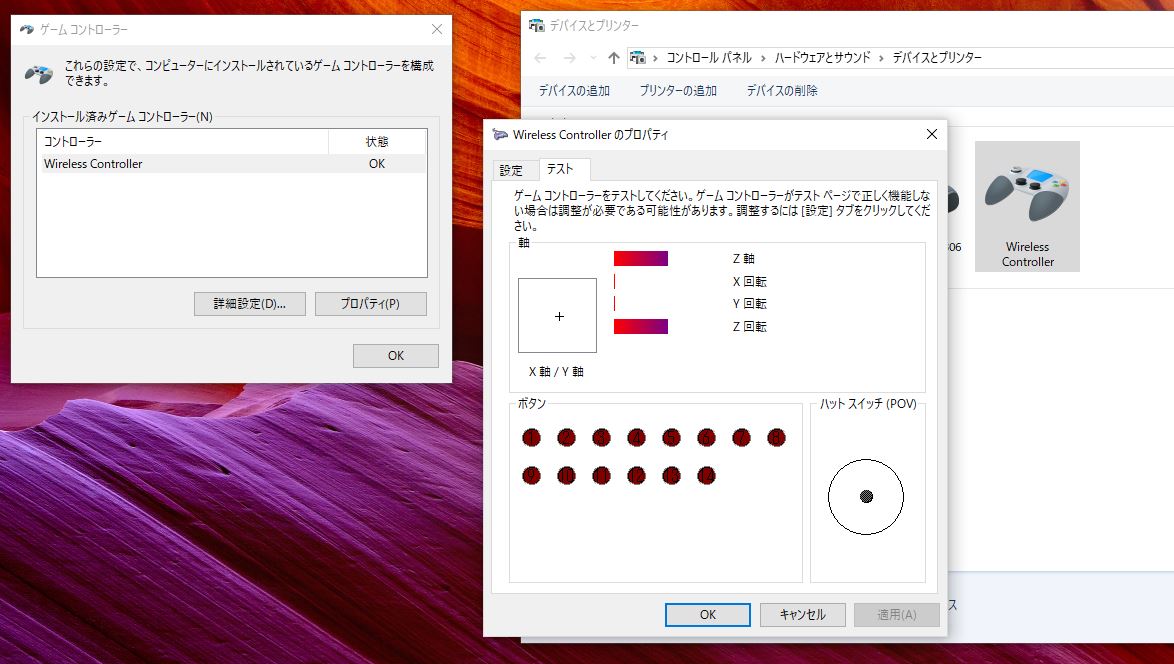
Task: Expand the chevron after コントロール パネル
Action: 764,58
